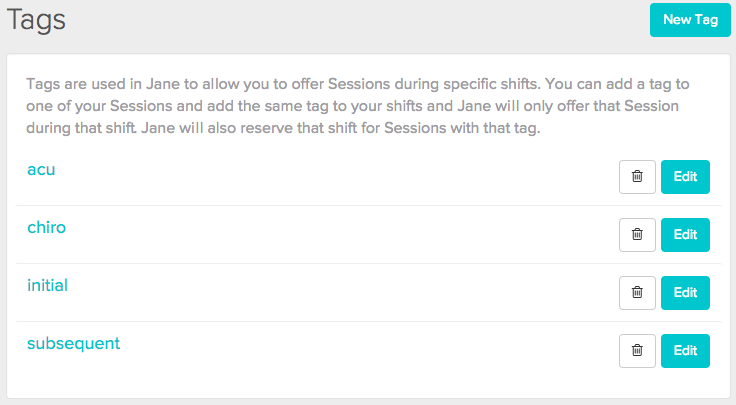Screen dimensions: 736x405
Task: Click trash can in the subsequent row
Action: (x=637, y=350)
